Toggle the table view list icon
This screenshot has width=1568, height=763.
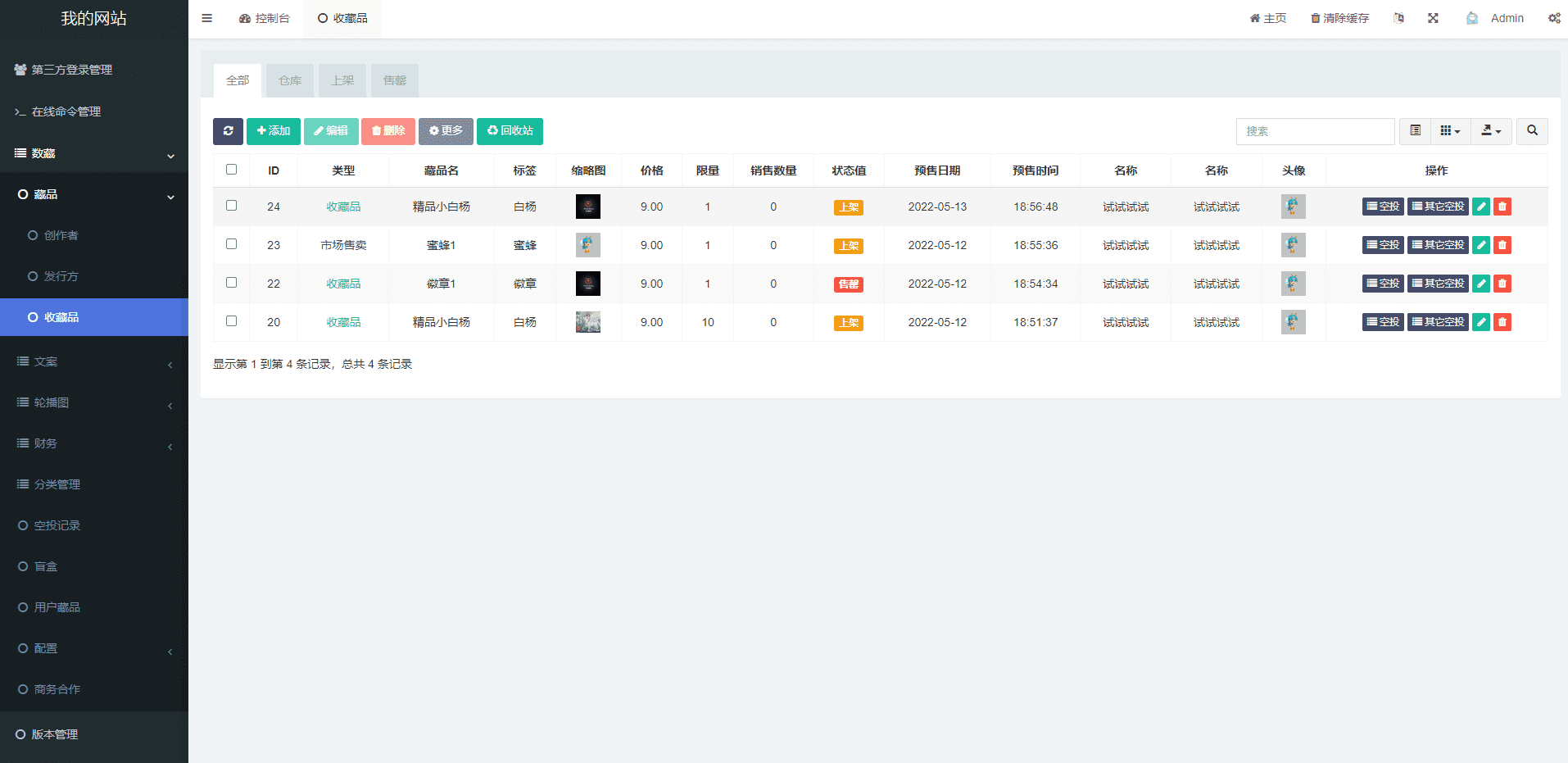coord(1415,131)
